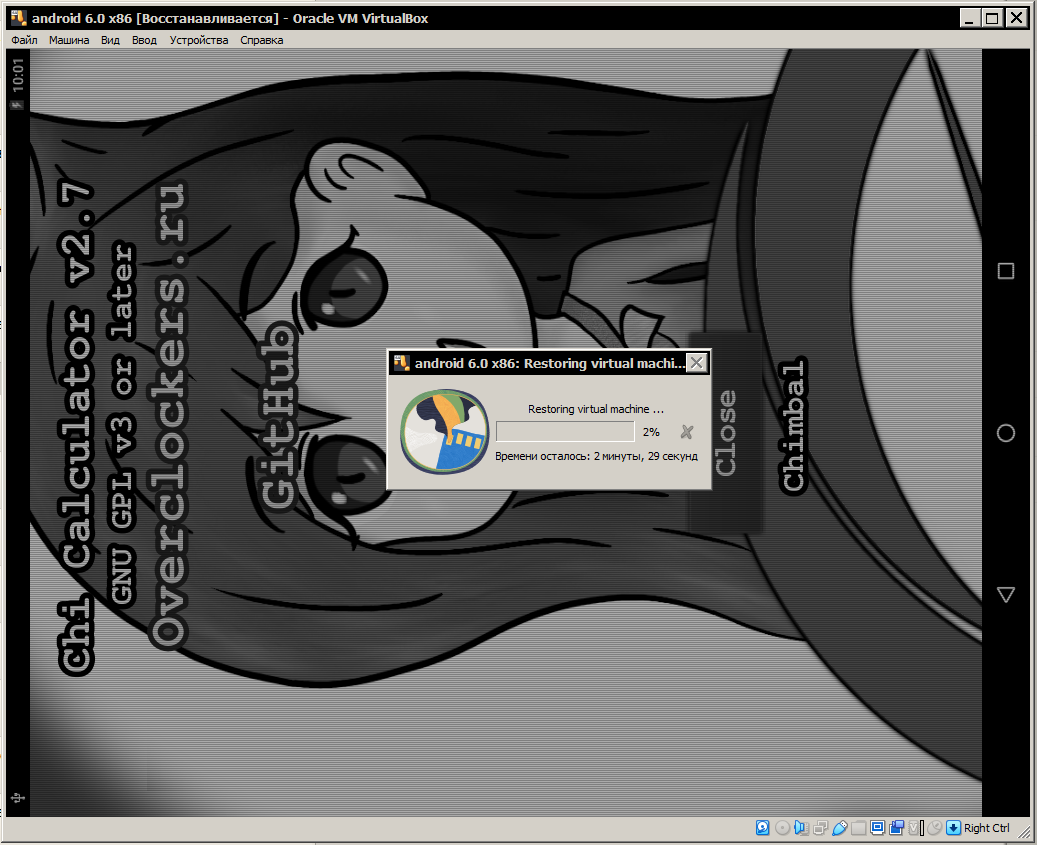The height and width of the screenshot is (845, 1037).
Task: Close the VirtualBox VM window
Action: pos(1016,18)
